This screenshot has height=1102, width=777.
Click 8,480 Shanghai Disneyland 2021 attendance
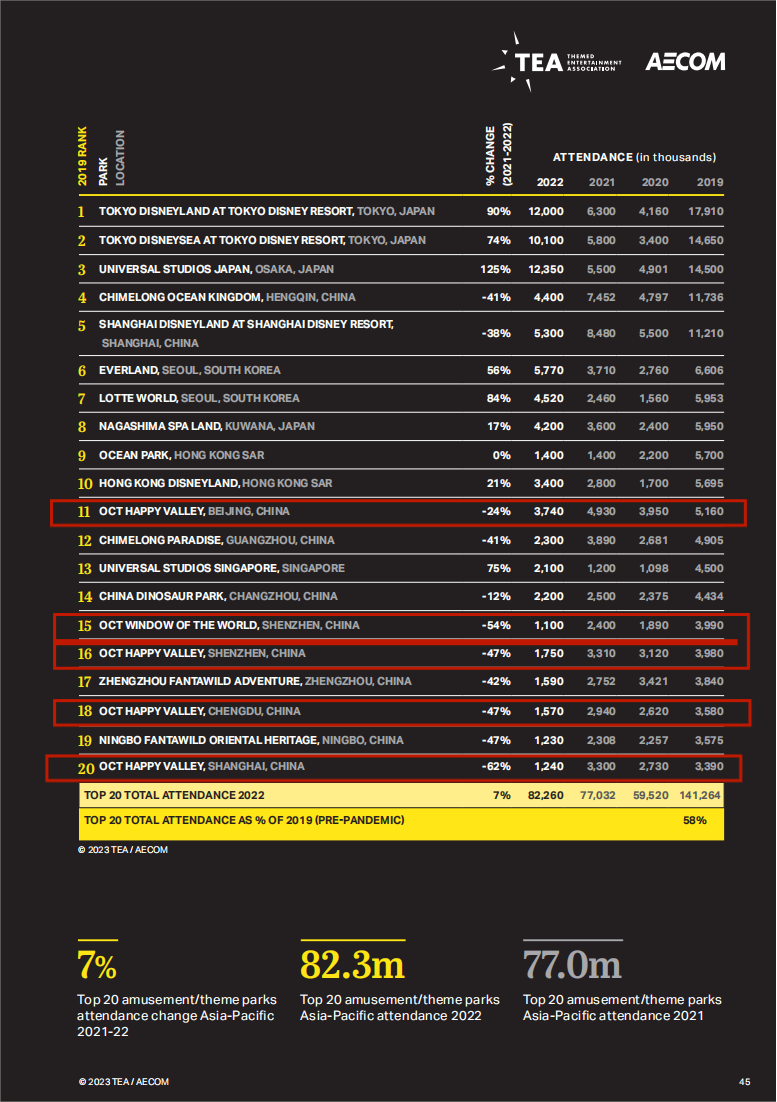point(601,333)
